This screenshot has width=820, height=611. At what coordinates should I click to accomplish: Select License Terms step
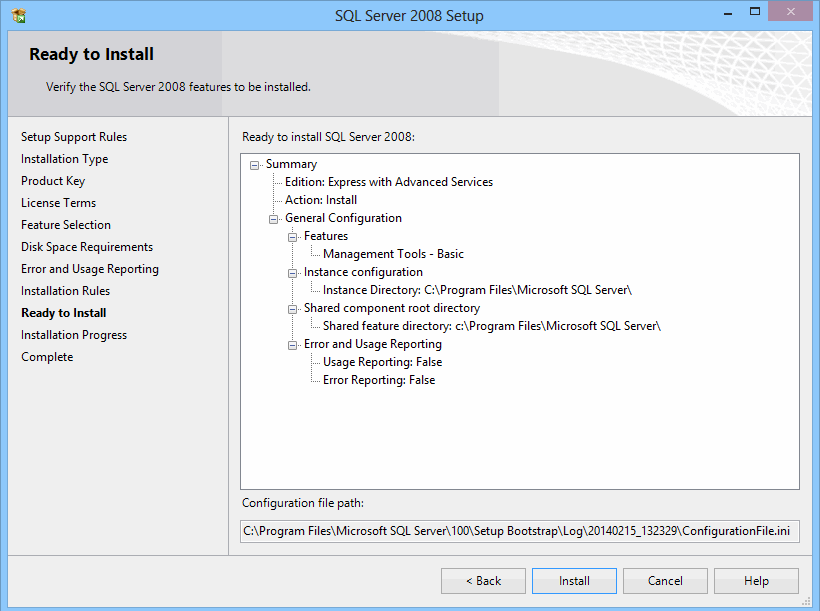coord(59,203)
